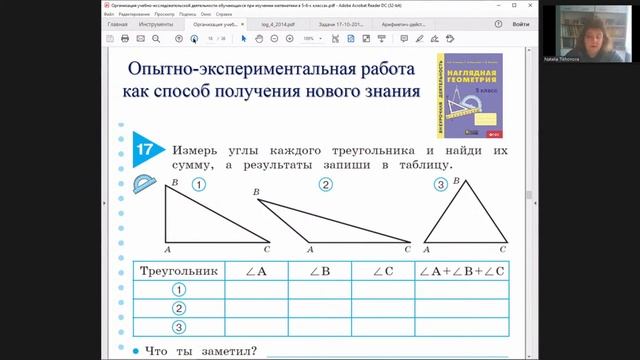The width and height of the screenshot is (640, 360).
Task: Open the Find text magnifier icon
Action: coord(156,39)
